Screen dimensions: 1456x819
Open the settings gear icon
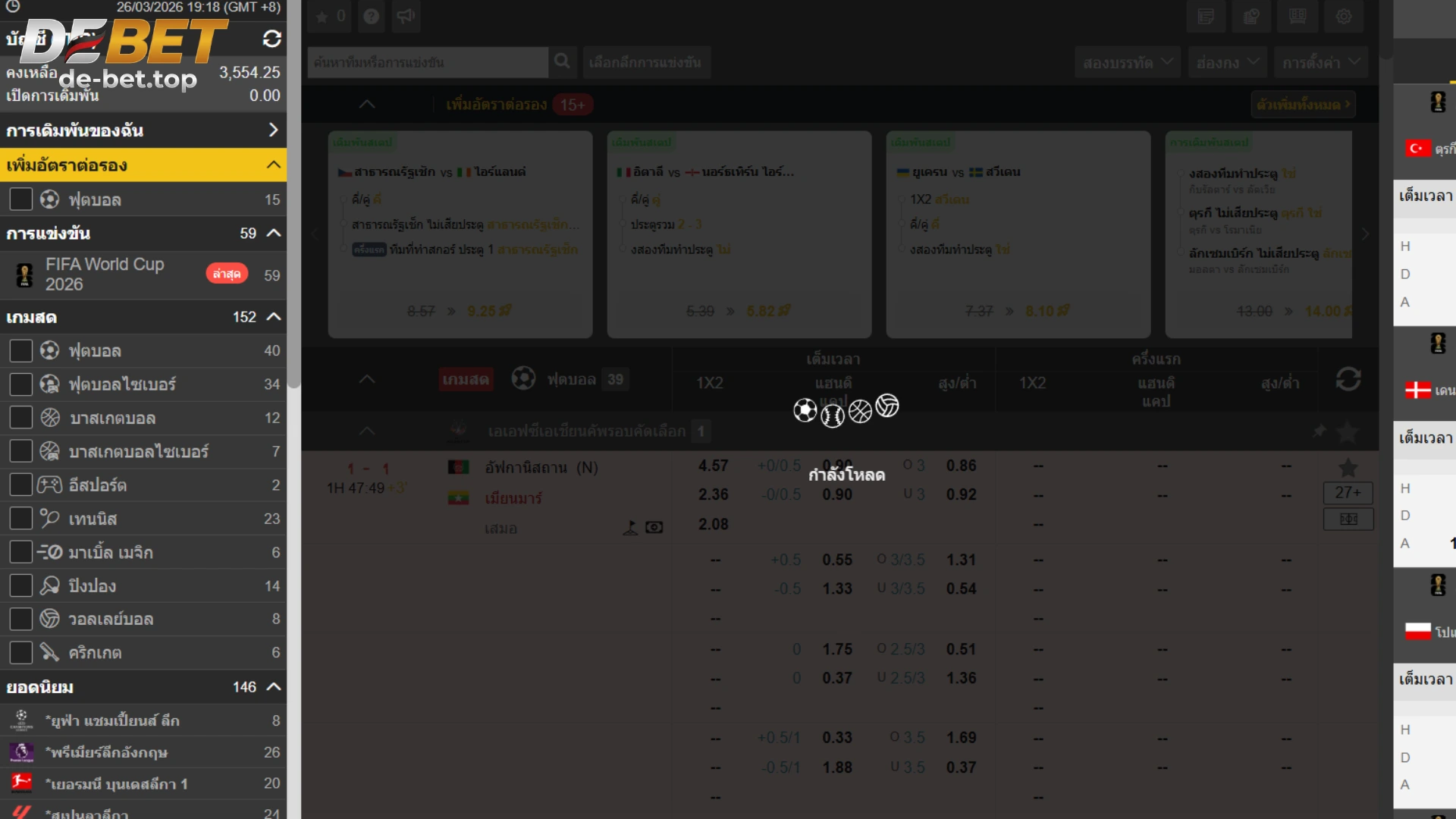point(1343,16)
